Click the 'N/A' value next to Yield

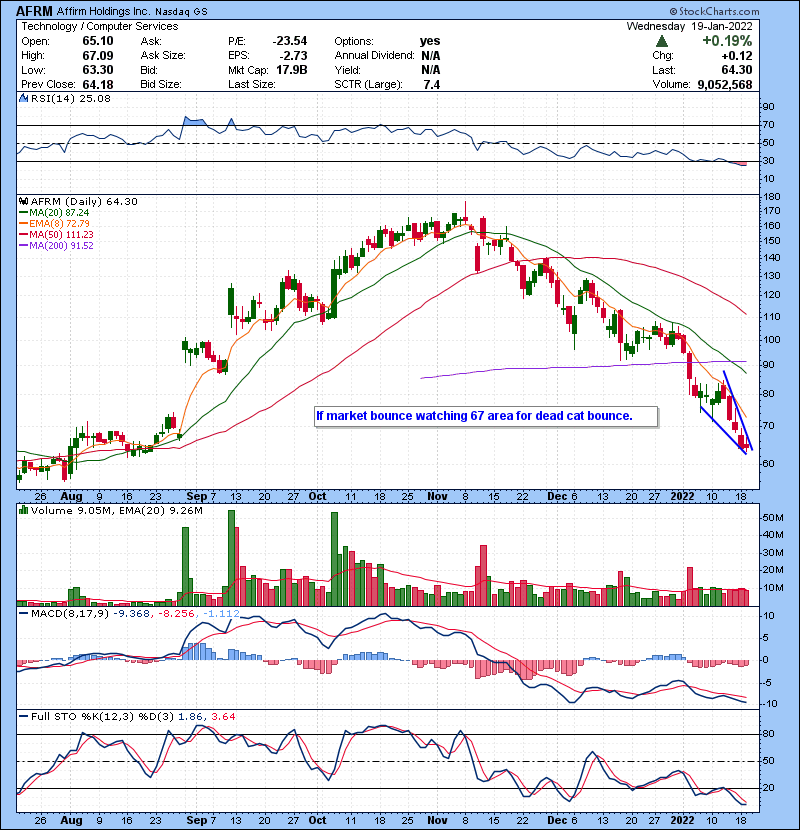point(430,70)
